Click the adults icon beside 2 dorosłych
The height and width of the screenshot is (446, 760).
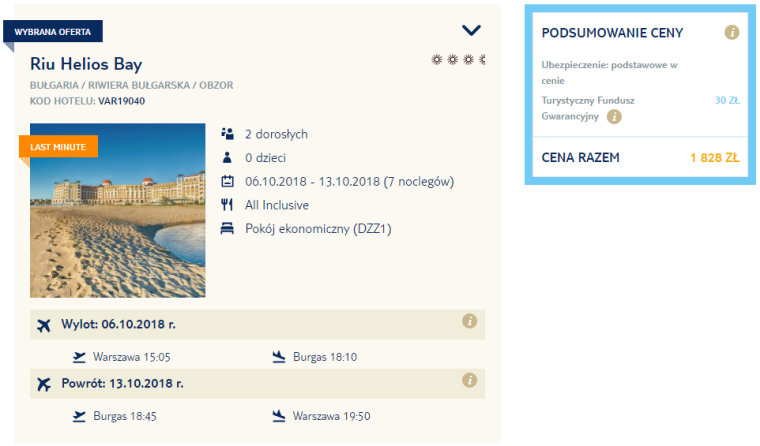coord(227,134)
